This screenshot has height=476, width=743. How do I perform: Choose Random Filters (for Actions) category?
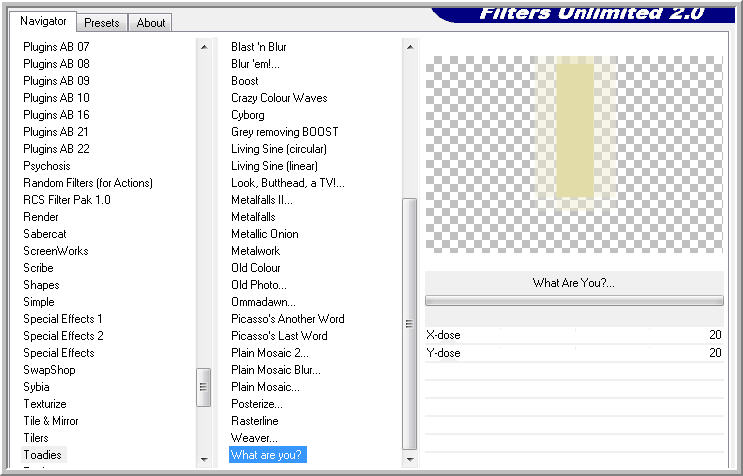pyautogui.click(x=88, y=183)
